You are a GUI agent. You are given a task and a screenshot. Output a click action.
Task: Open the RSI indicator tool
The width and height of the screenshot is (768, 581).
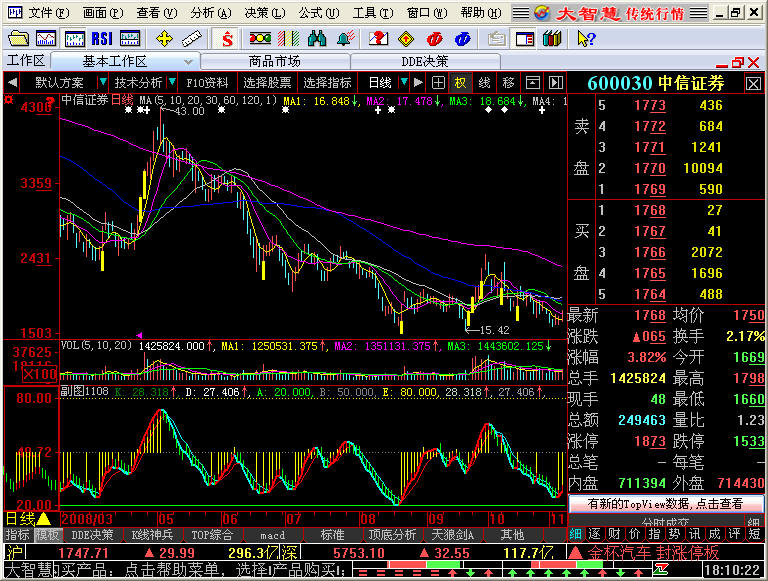(102, 38)
